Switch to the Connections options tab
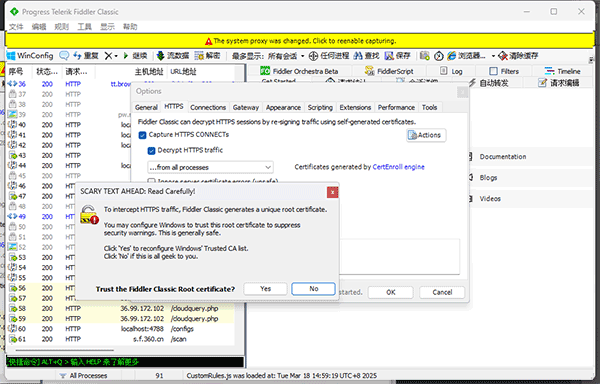Viewport: 600px width, 384px height. point(208,107)
